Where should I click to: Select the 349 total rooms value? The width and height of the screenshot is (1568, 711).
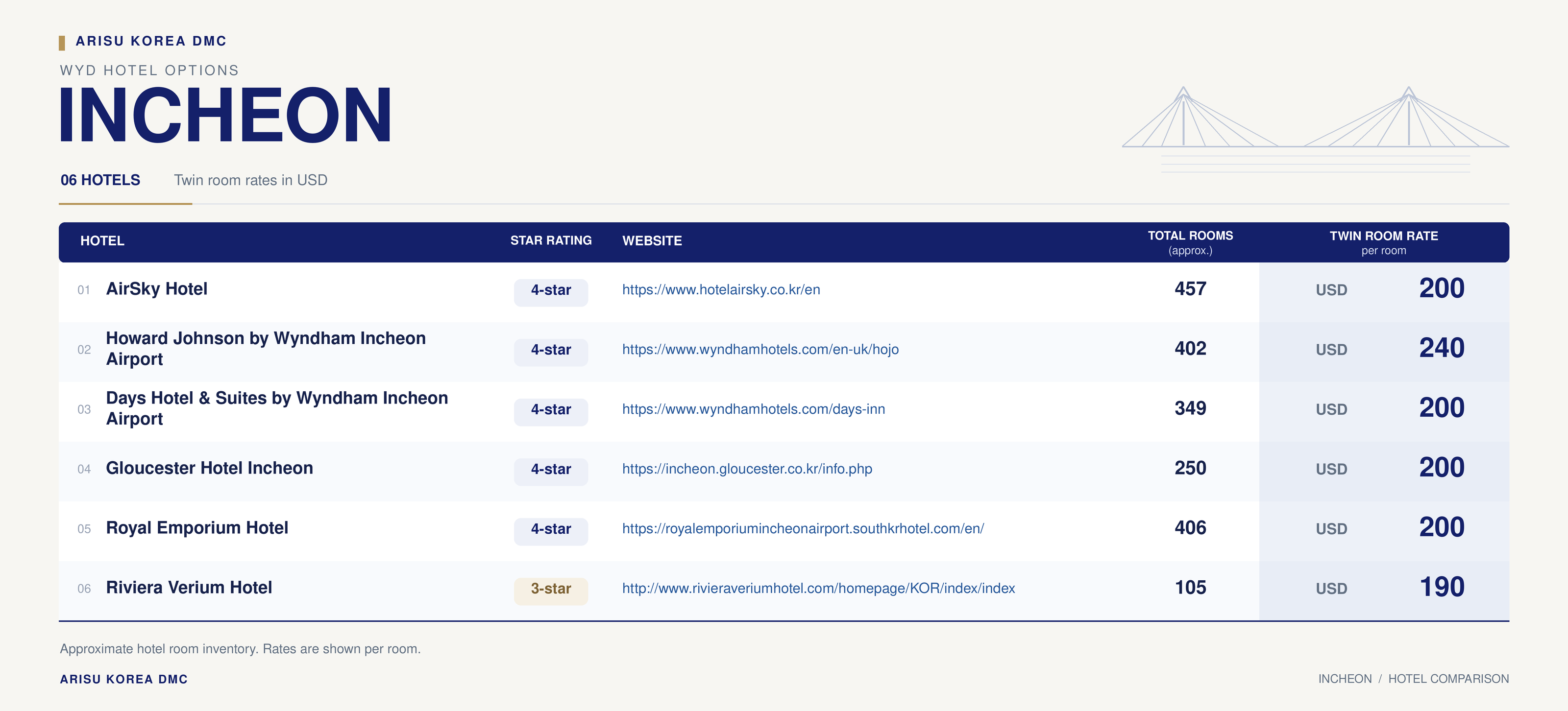[x=1190, y=408]
